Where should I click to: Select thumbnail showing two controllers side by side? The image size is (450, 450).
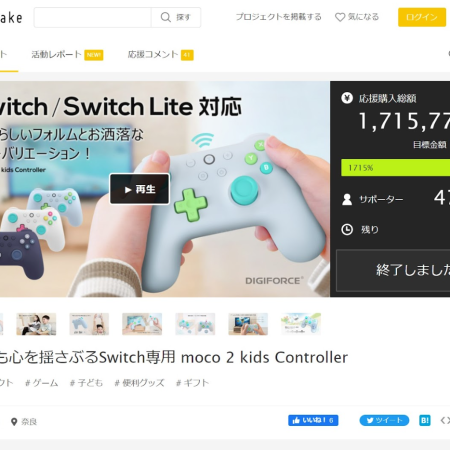click(195, 324)
